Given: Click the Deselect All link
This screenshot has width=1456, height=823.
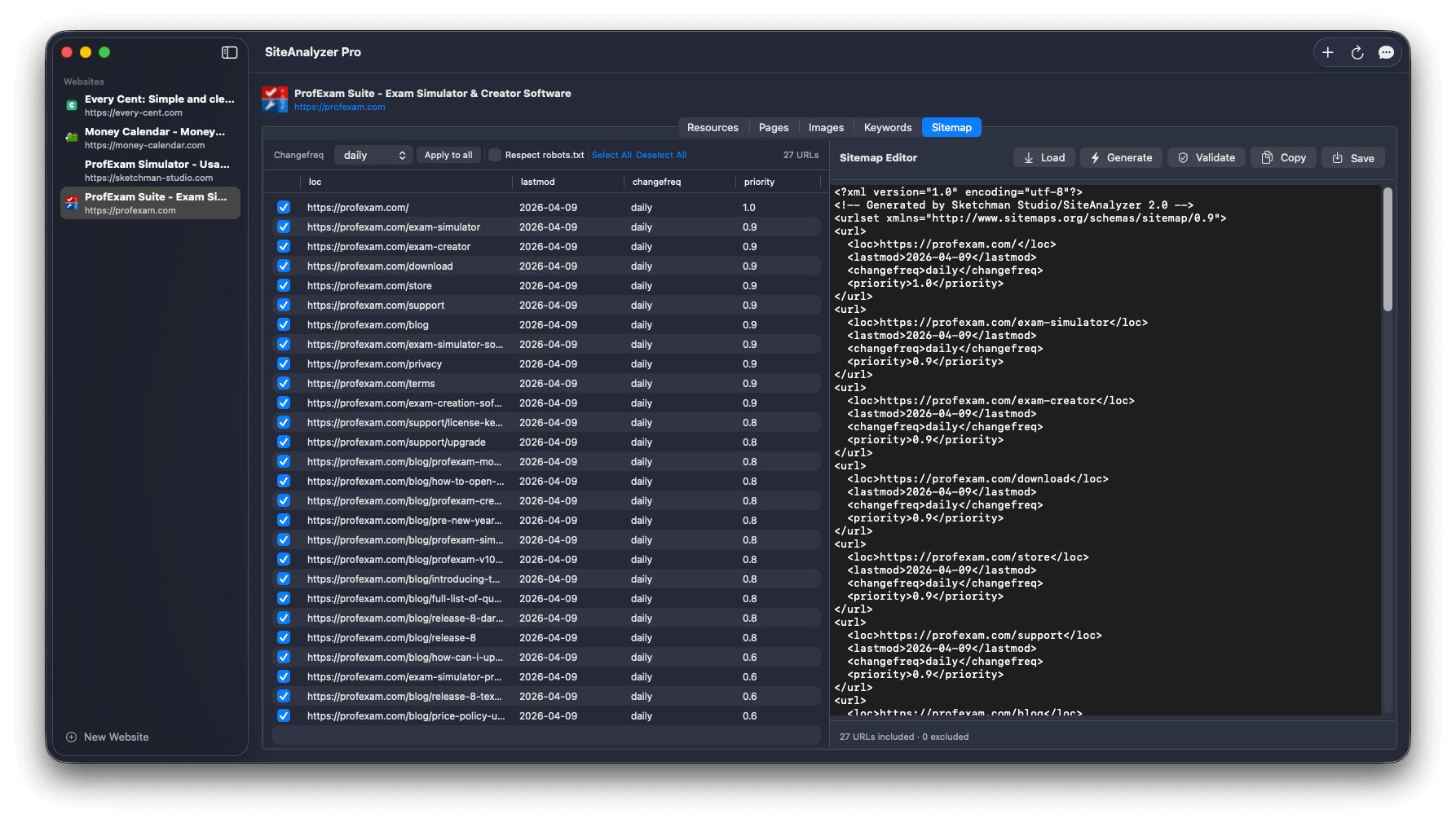Looking at the screenshot, I should [x=661, y=154].
